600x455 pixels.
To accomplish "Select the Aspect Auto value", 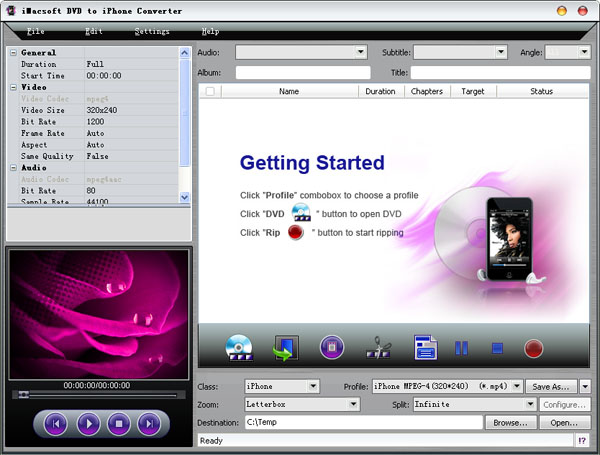I will coord(131,145).
